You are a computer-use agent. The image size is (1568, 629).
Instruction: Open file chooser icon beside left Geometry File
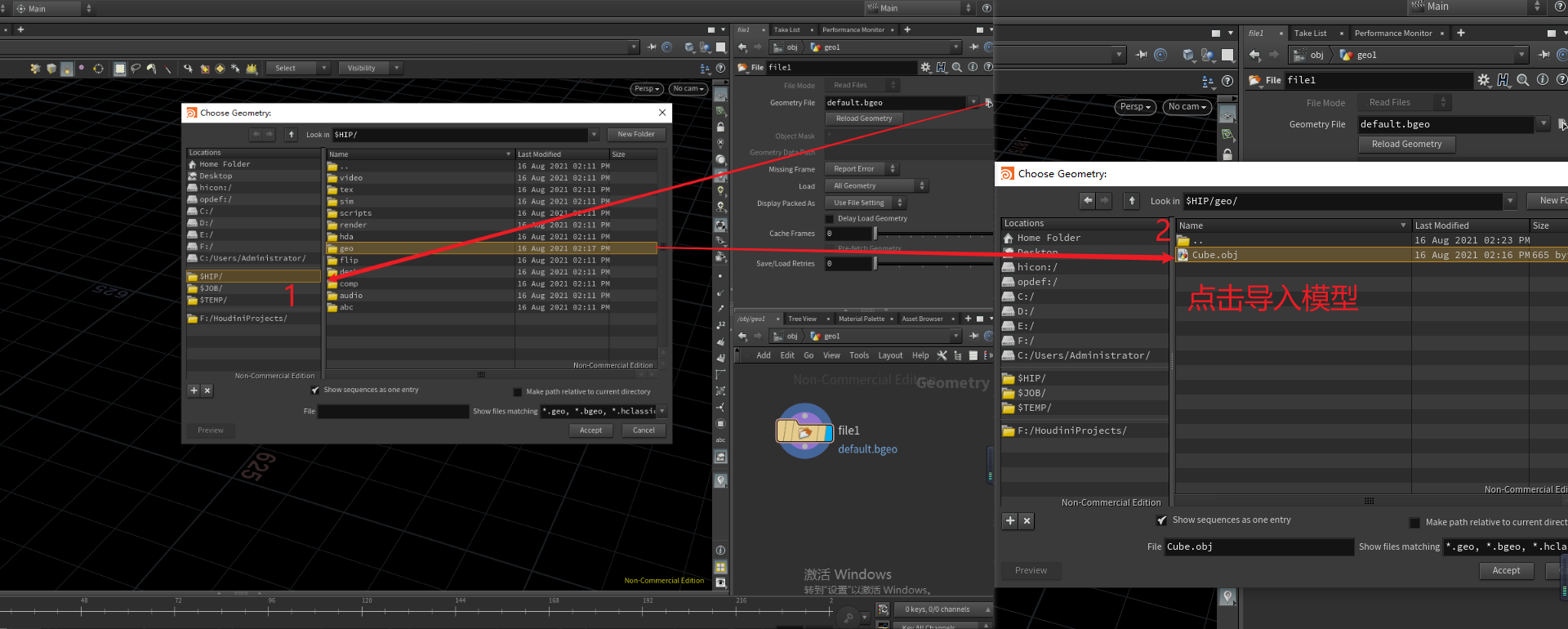[988, 103]
